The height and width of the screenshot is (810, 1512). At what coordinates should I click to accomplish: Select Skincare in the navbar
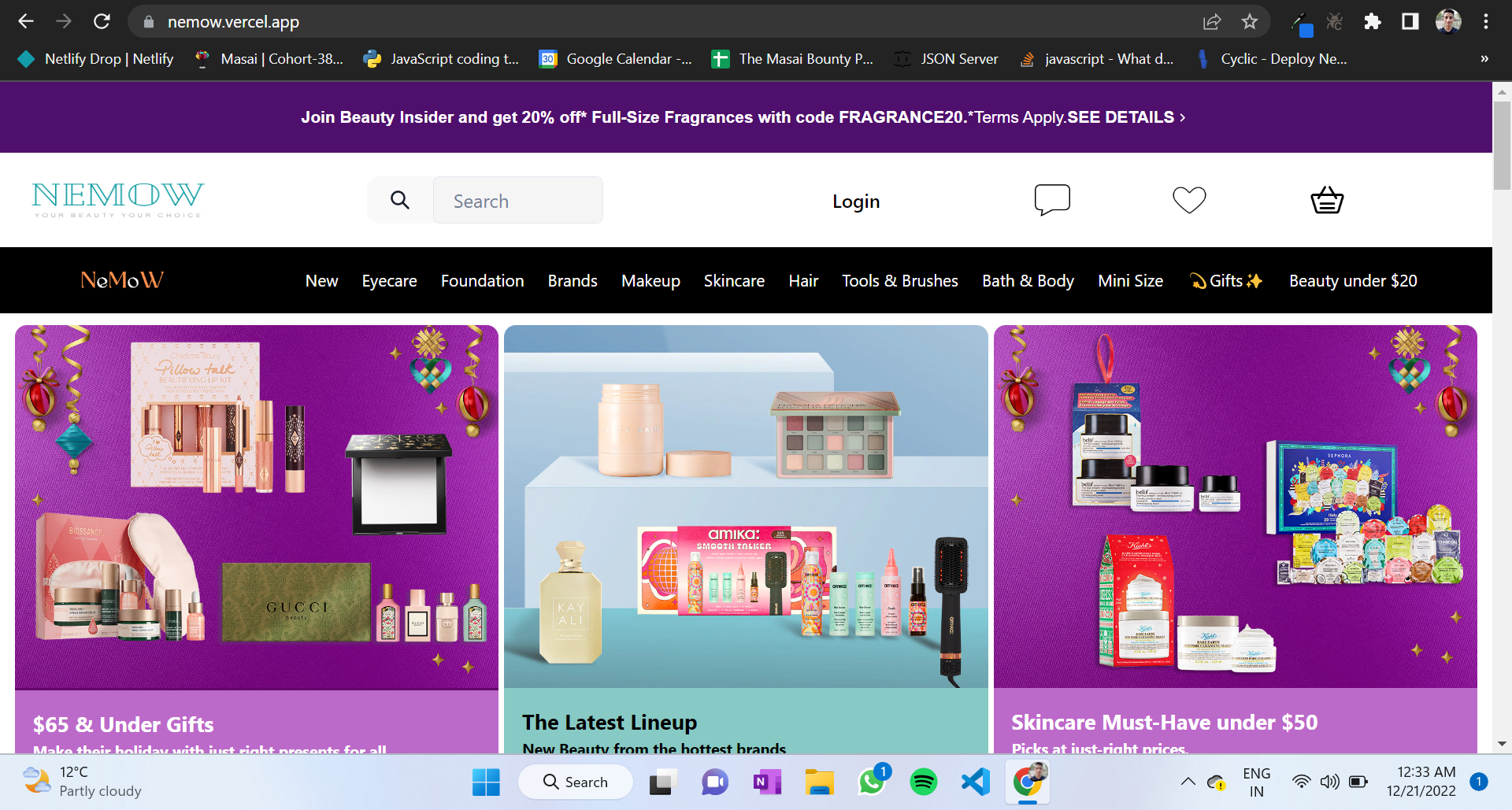(734, 281)
